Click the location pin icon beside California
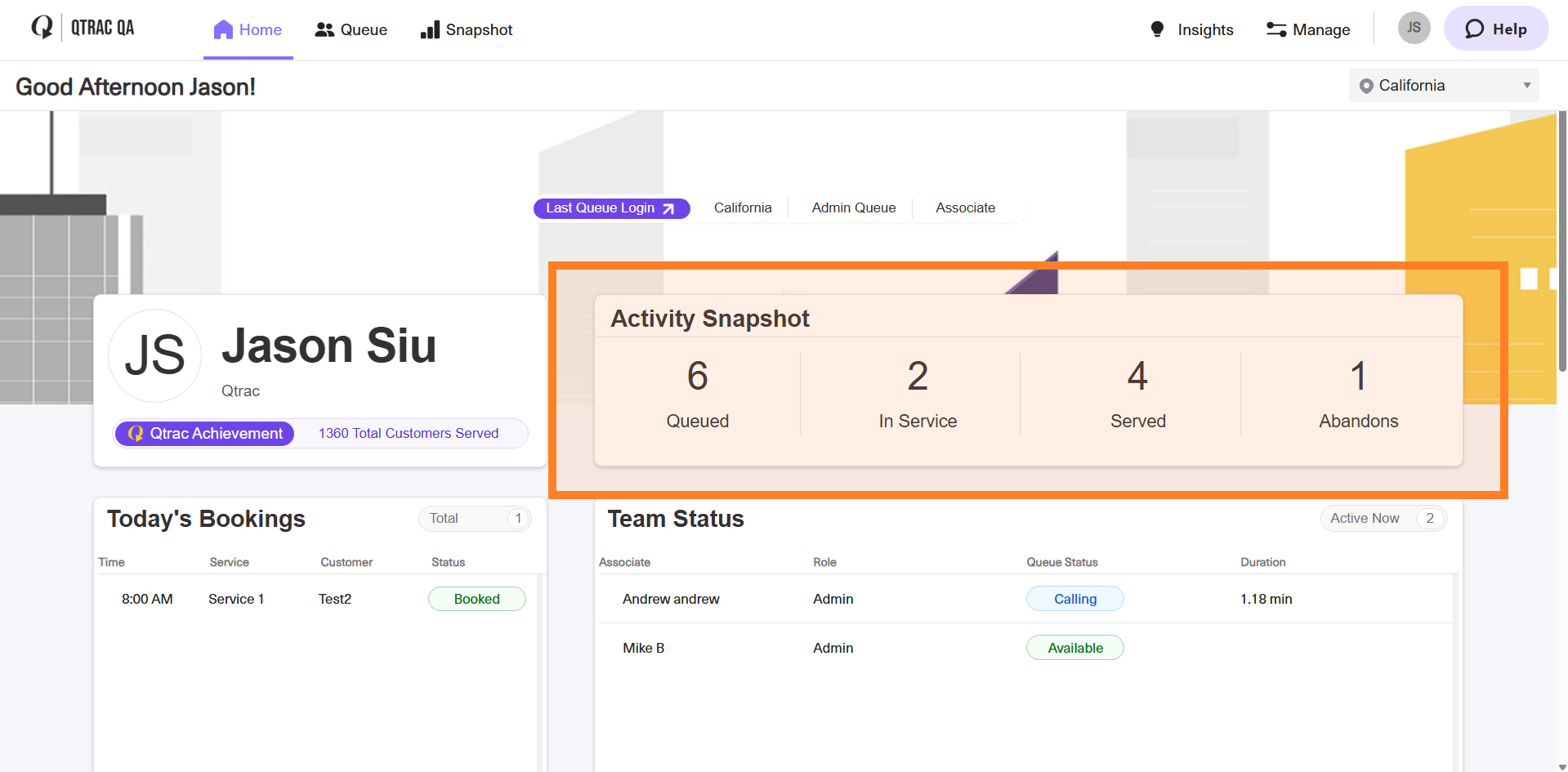Screen dimensions: 1568x772 [x=1365, y=86]
